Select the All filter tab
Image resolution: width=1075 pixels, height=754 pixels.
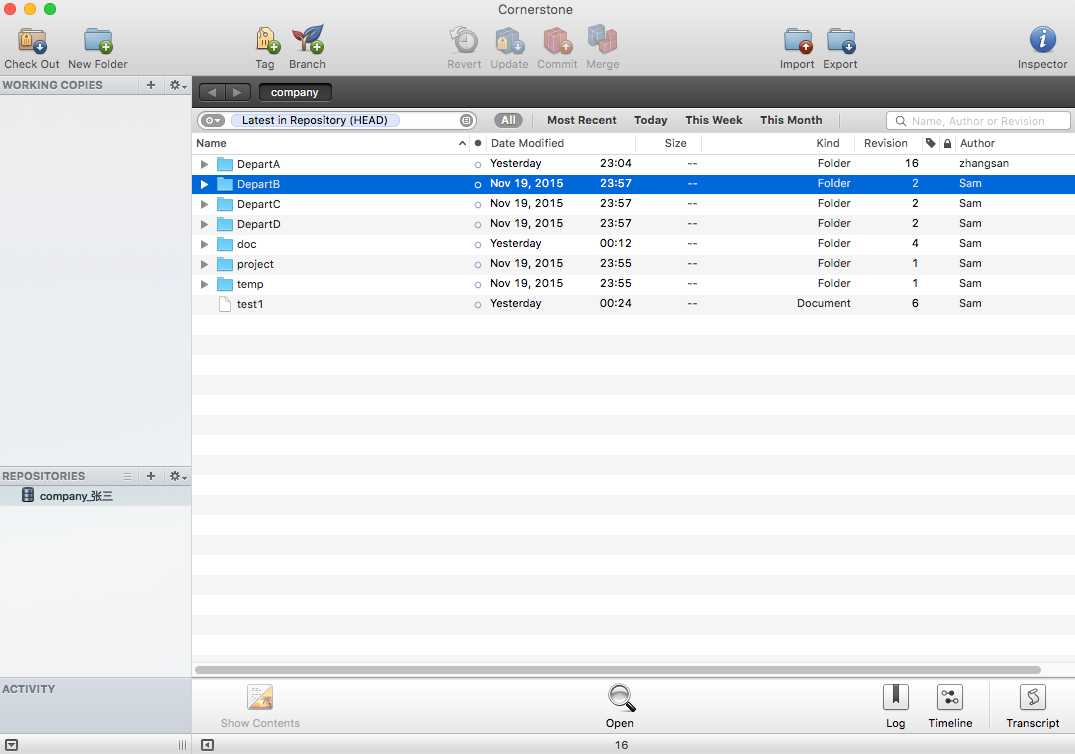click(508, 120)
